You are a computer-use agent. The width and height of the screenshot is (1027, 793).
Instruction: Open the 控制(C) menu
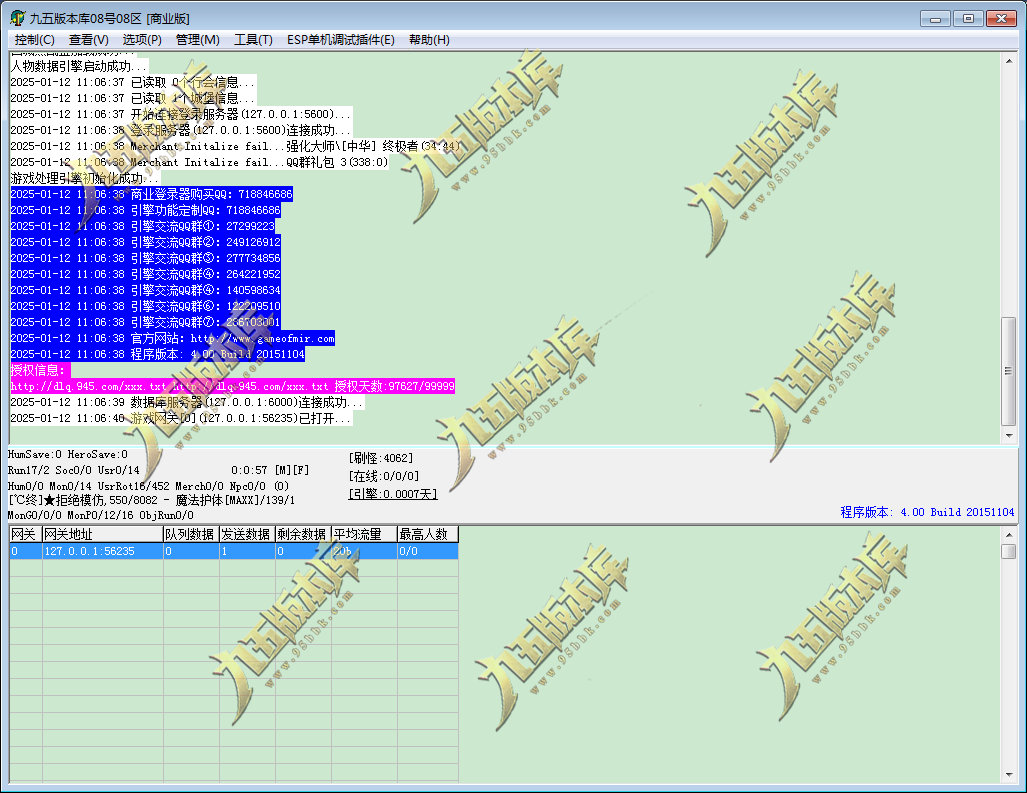pos(35,40)
